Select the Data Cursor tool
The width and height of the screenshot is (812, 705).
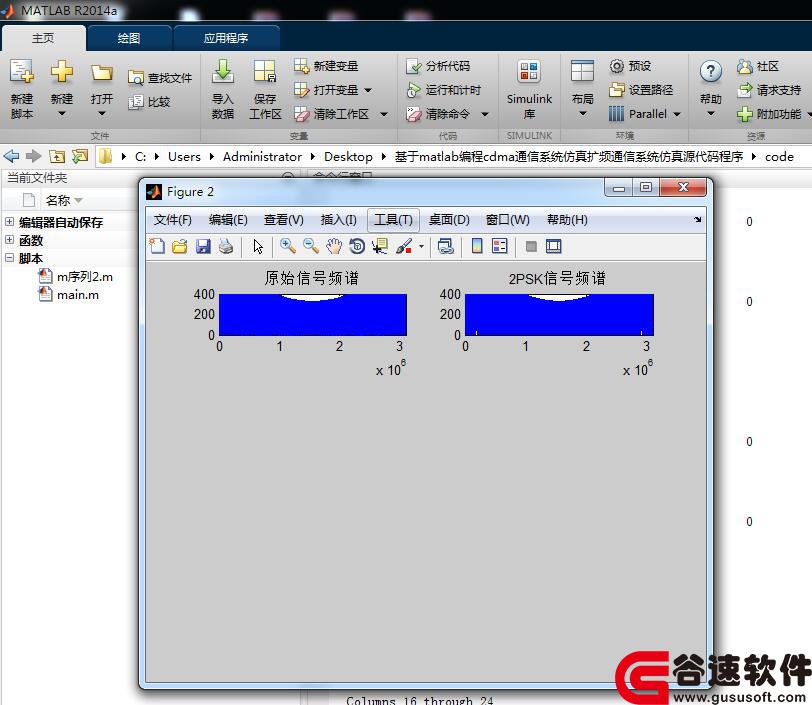380,247
